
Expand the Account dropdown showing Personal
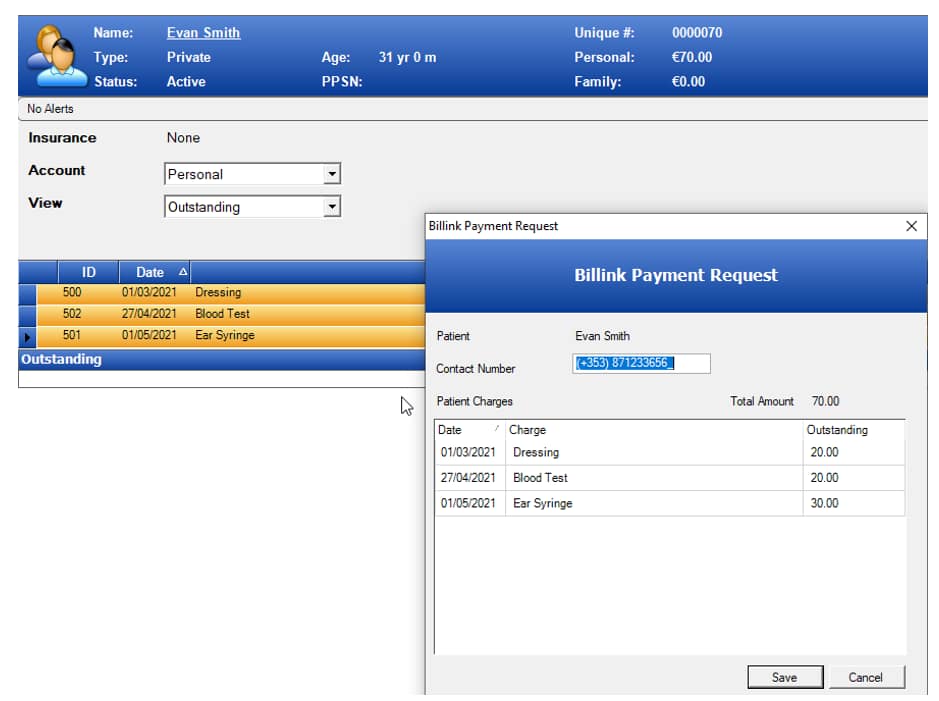(x=332, y=174)
